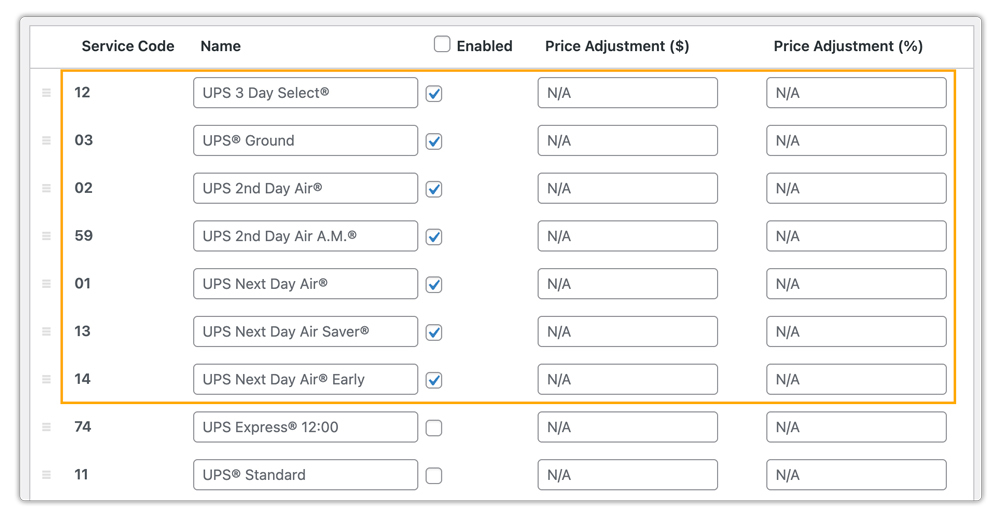Viewport: 1000px width, 516px height.
Task: Edit UPS Next Day Air Early name field
Action: (x=305, y=380)
